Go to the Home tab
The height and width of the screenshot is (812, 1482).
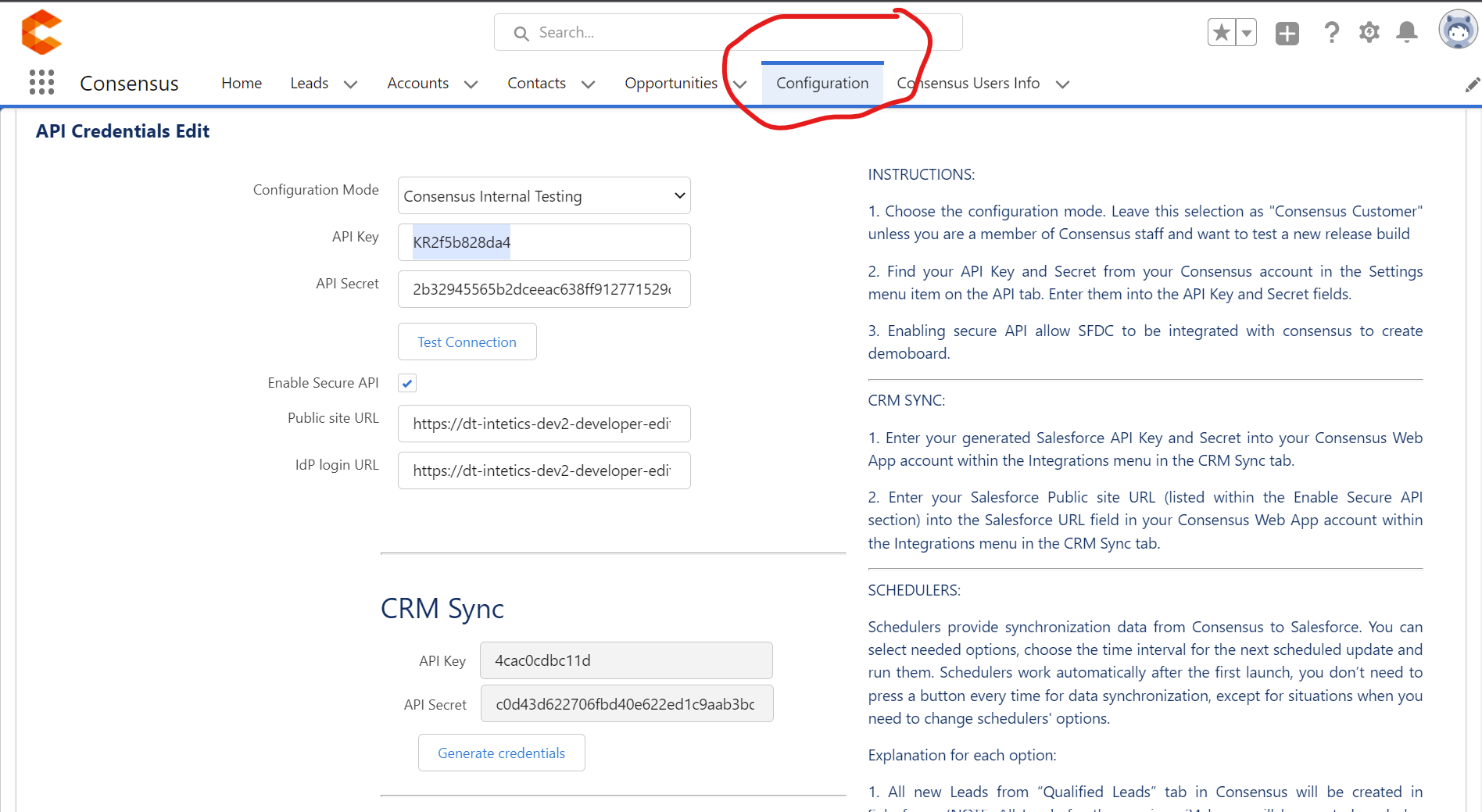(242, 83)
